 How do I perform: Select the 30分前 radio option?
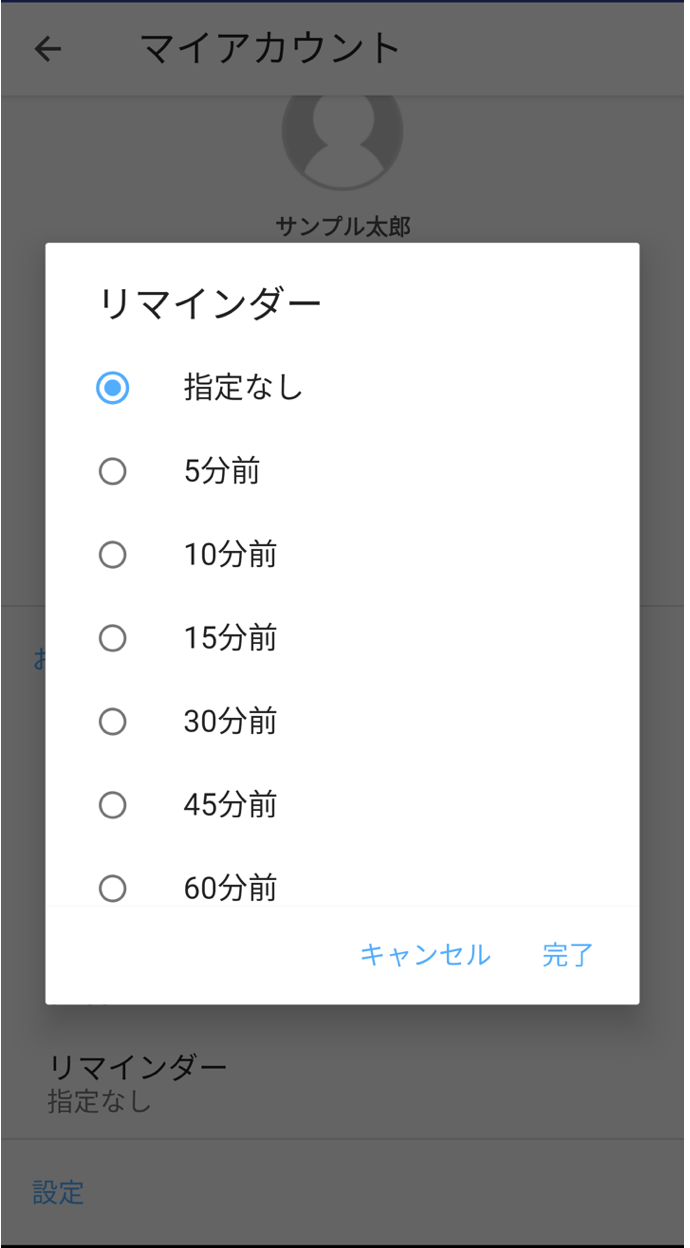pyautogui.click(x=112, y=722)
